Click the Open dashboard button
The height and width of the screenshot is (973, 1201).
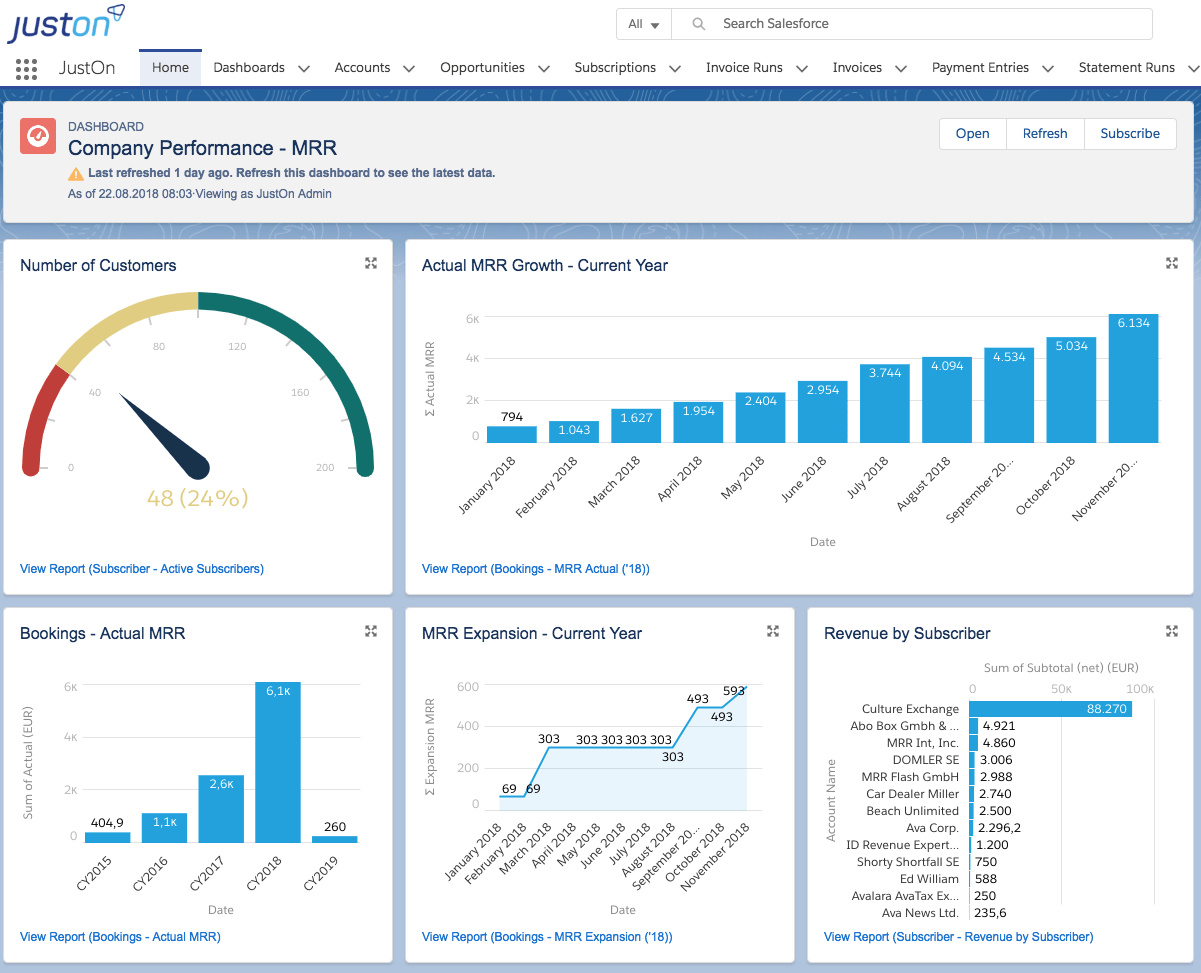coord(972,134)
